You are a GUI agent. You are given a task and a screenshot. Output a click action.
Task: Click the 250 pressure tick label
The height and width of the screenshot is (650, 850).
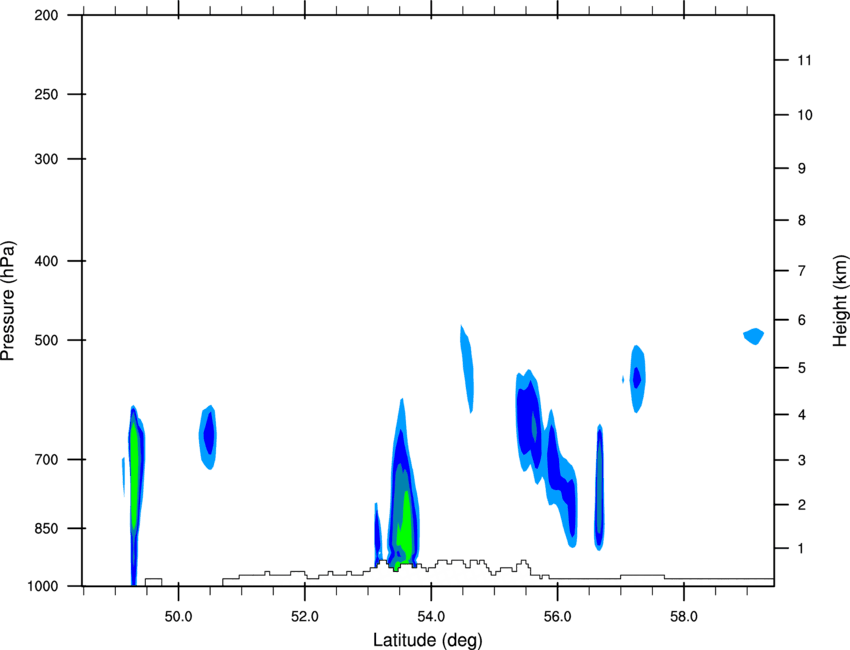tap(46, 94)
